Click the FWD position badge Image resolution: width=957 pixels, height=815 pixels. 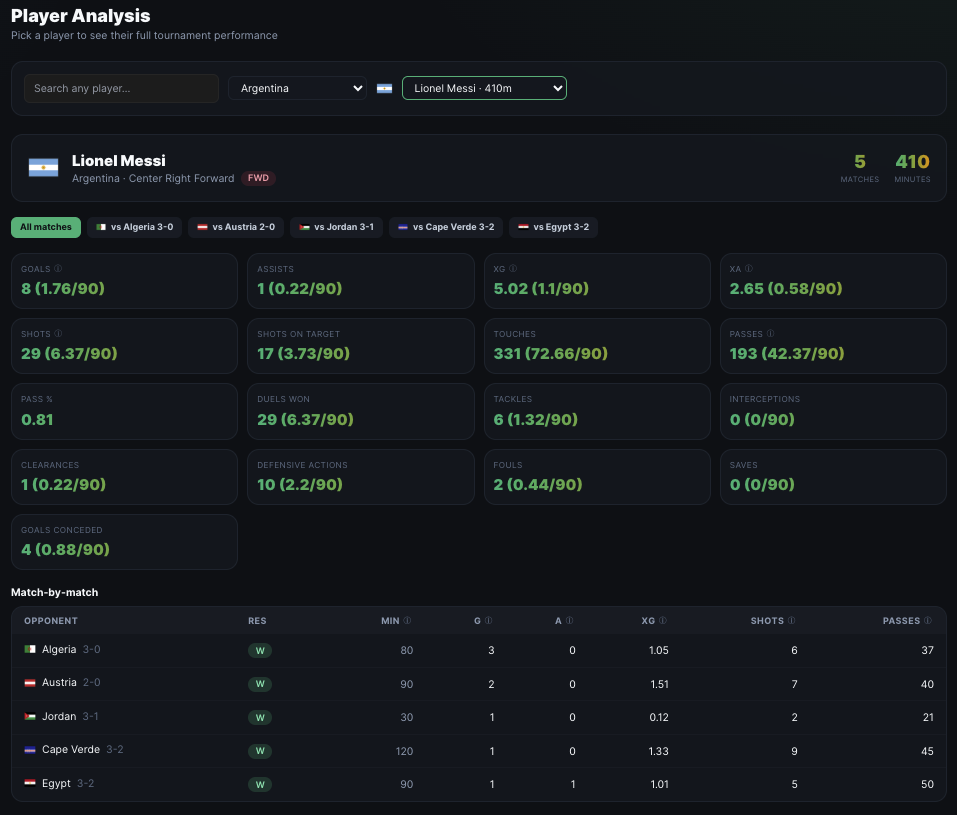click(258, 178)
